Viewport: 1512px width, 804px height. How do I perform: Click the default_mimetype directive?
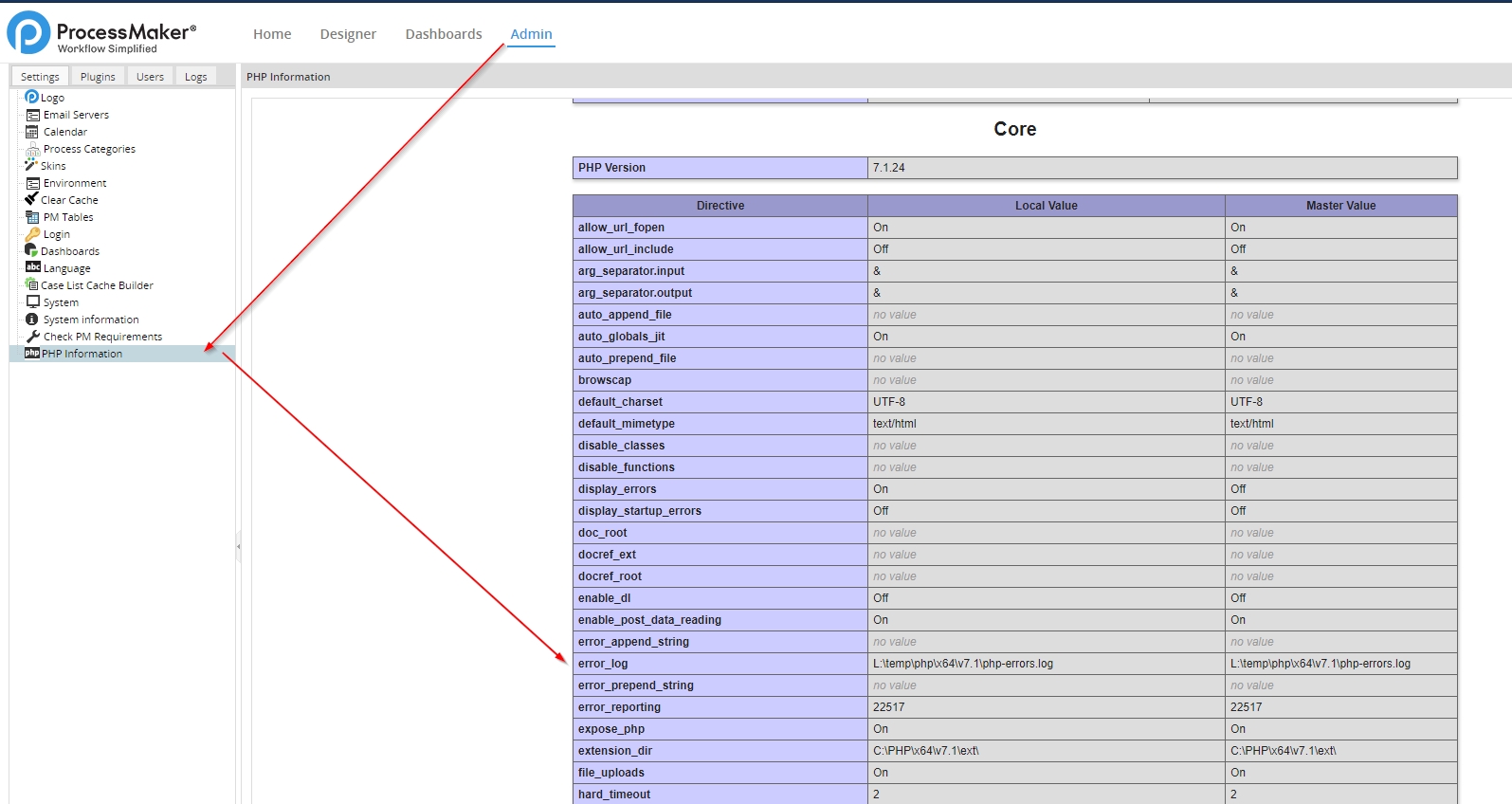627,424
